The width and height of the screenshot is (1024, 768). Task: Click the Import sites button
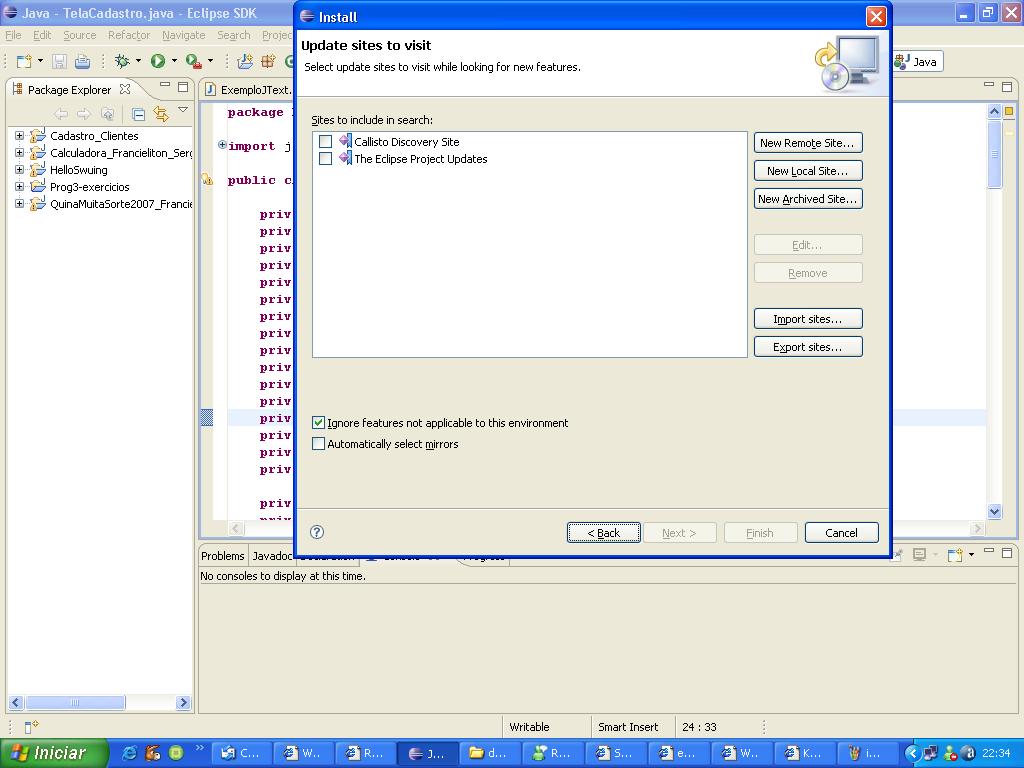pos(808,319)
